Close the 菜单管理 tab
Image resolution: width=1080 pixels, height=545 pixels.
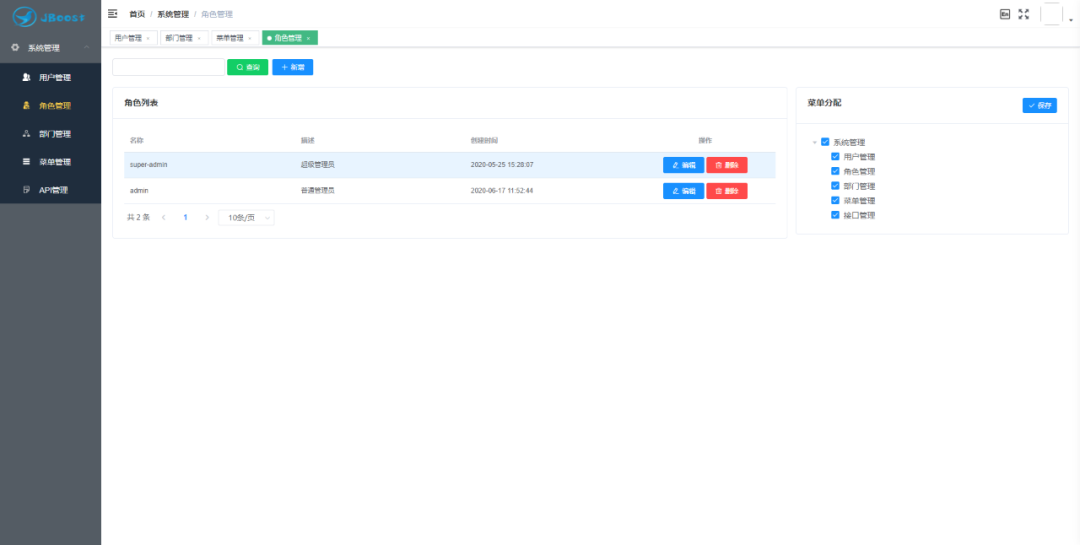pos(249,39)
